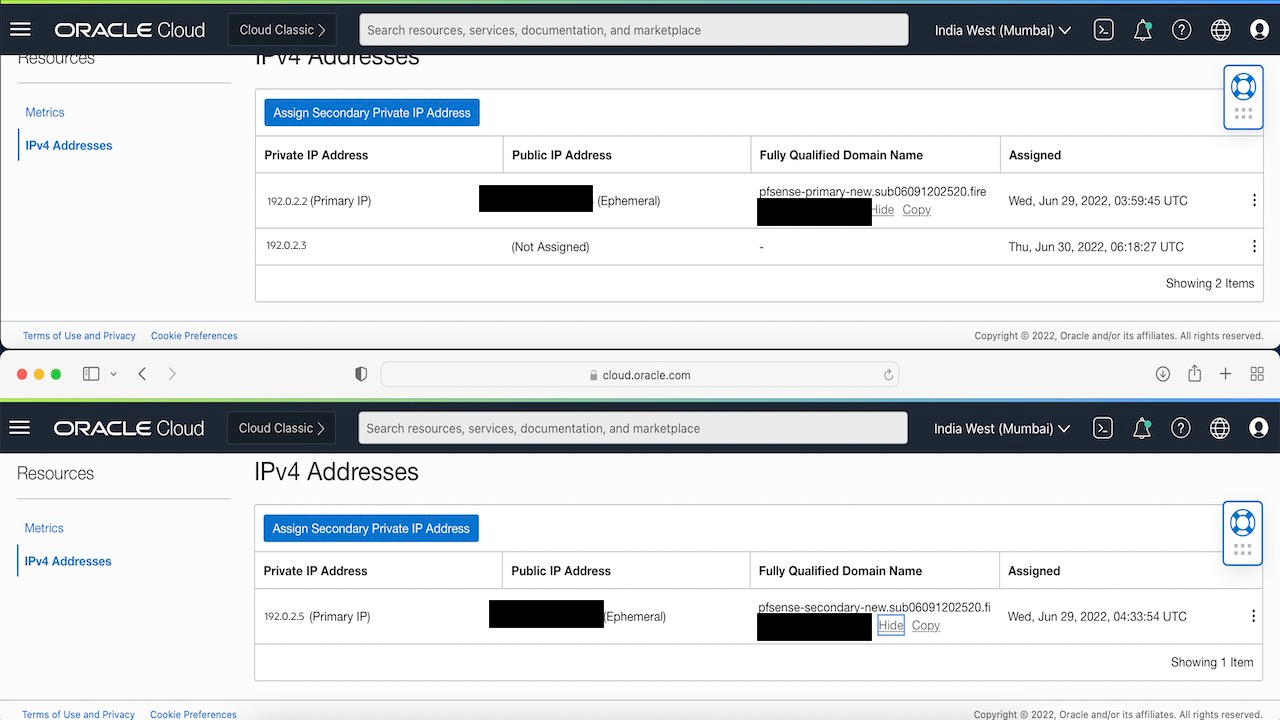Image resolution: width=1280 pixels, height=720 pixels.
Task: Open the user profile avatar menu
Action: [1257, 427]
